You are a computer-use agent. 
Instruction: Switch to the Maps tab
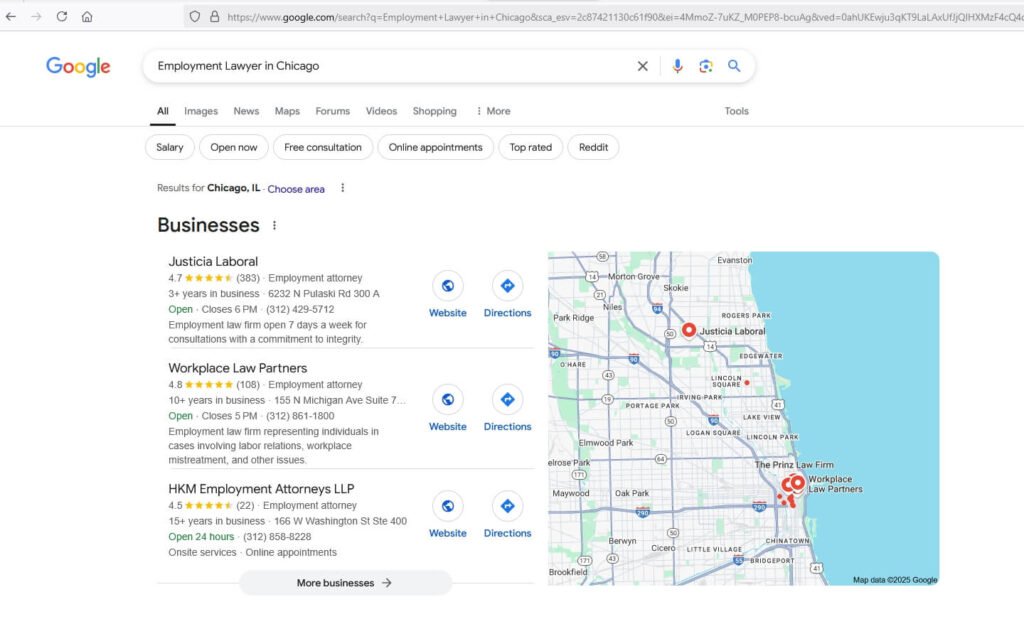(287, 111)
